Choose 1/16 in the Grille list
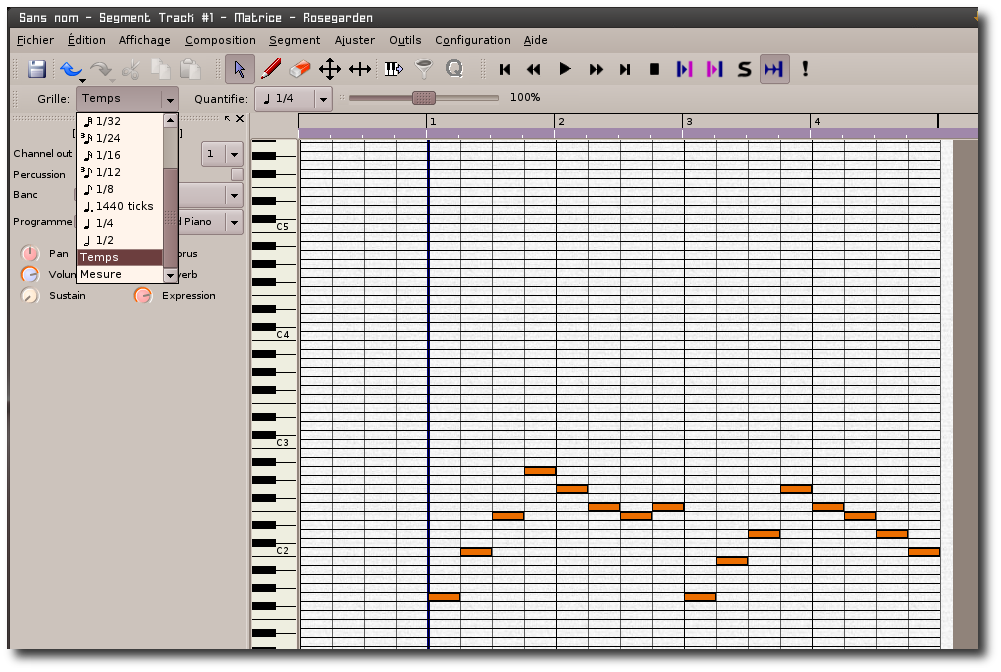Viewport: 1001px width, 672px height. click(x=108, y=155)
